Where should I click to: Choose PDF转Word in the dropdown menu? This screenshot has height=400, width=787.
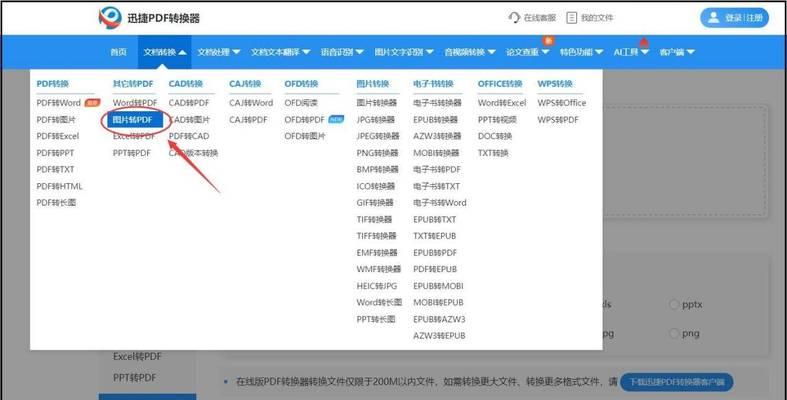pyautogui.click(x=59, y=103)
